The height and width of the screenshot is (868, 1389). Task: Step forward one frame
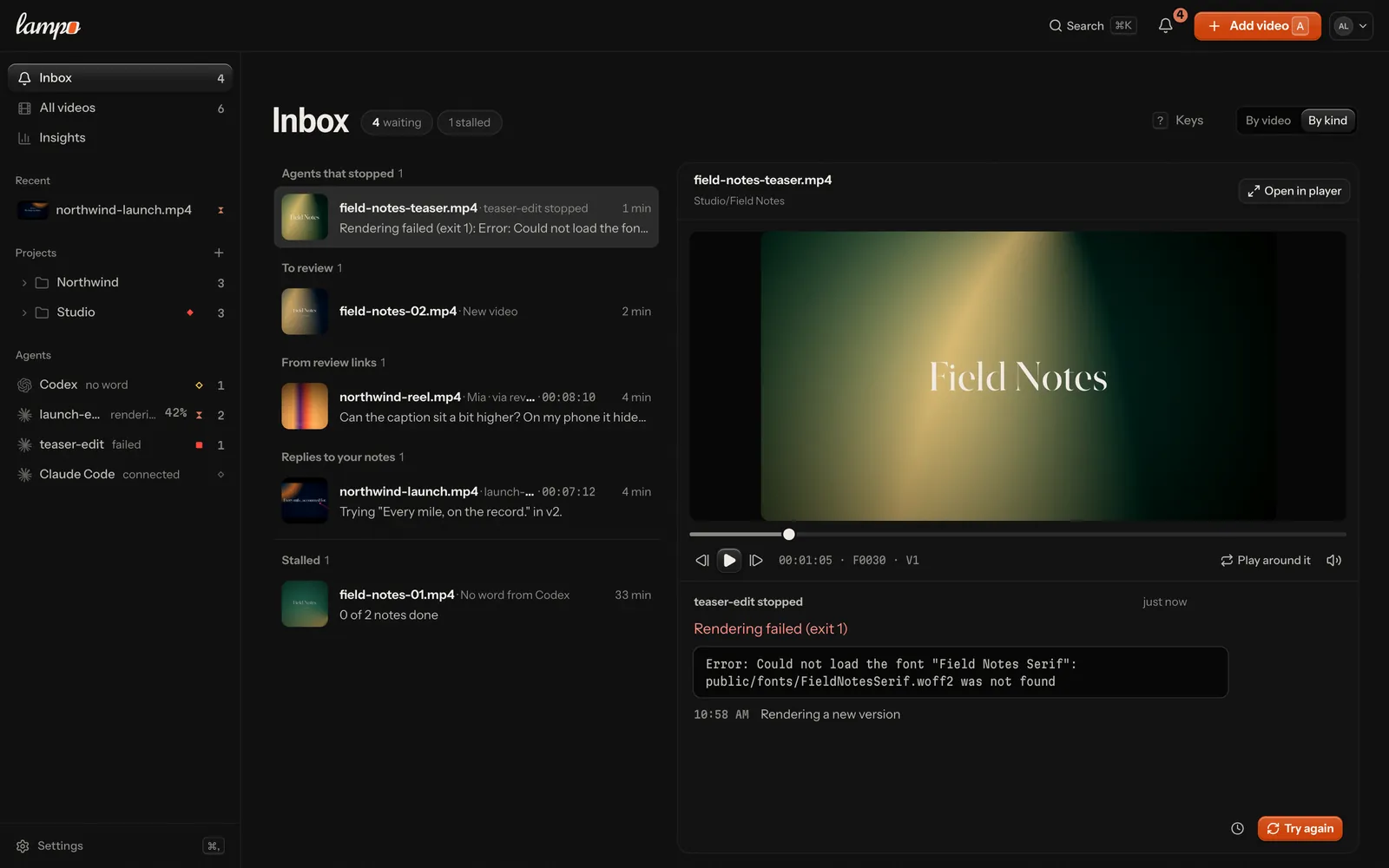756,561
